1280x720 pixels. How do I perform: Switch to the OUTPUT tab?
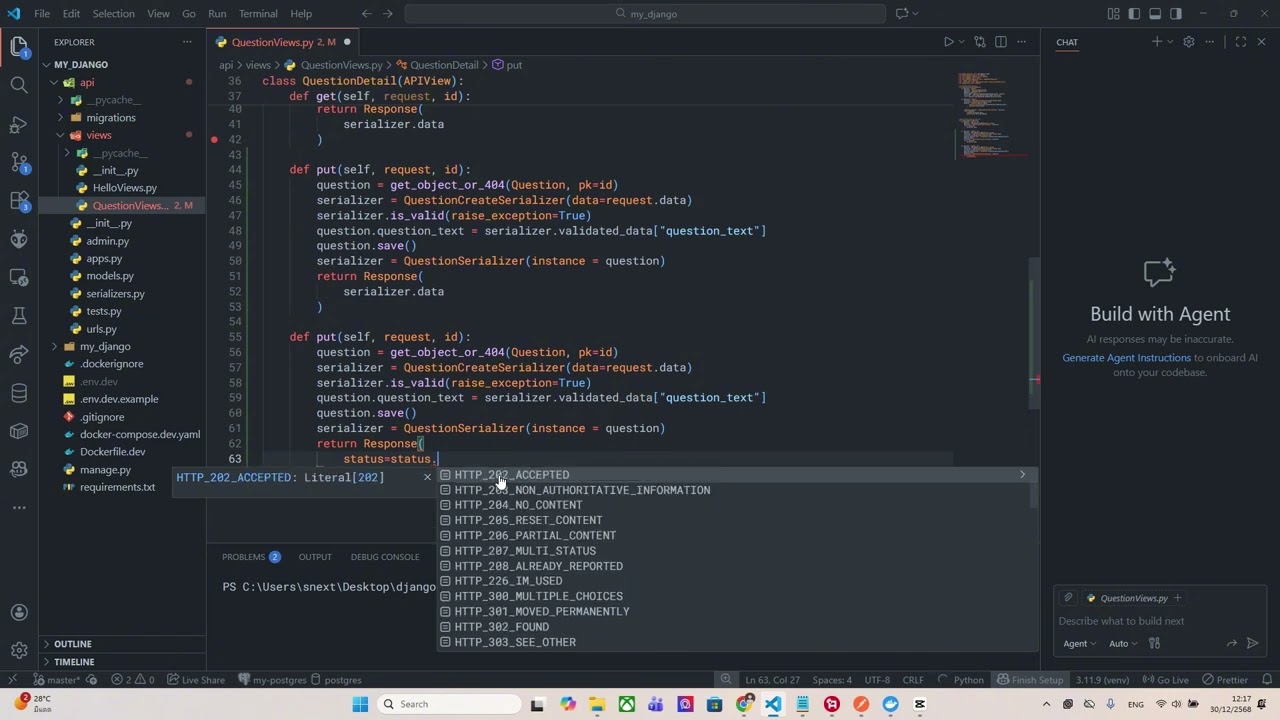pos(315,557)
